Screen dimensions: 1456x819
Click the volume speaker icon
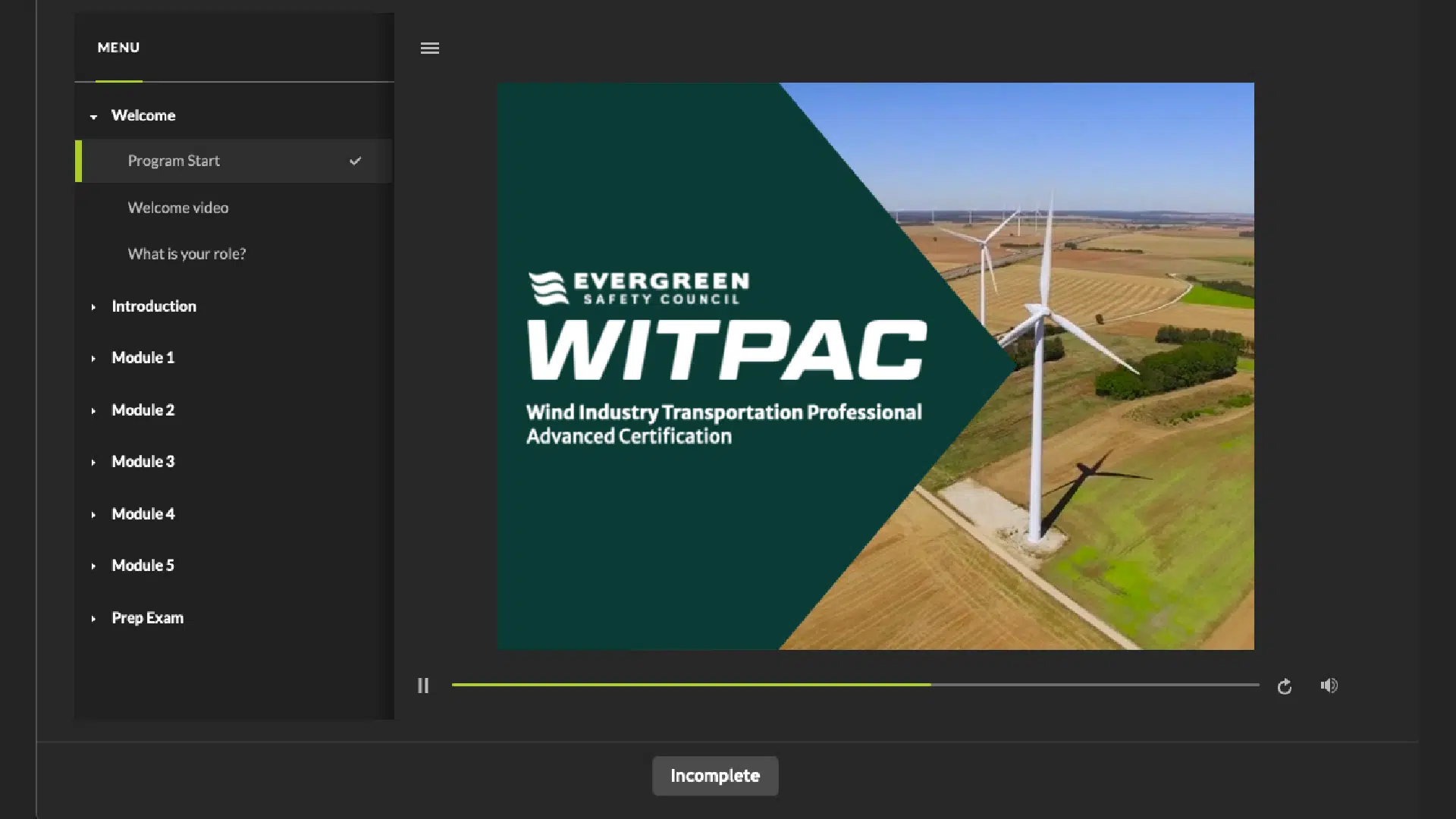pyautogui.click(x=1329, y=686)
